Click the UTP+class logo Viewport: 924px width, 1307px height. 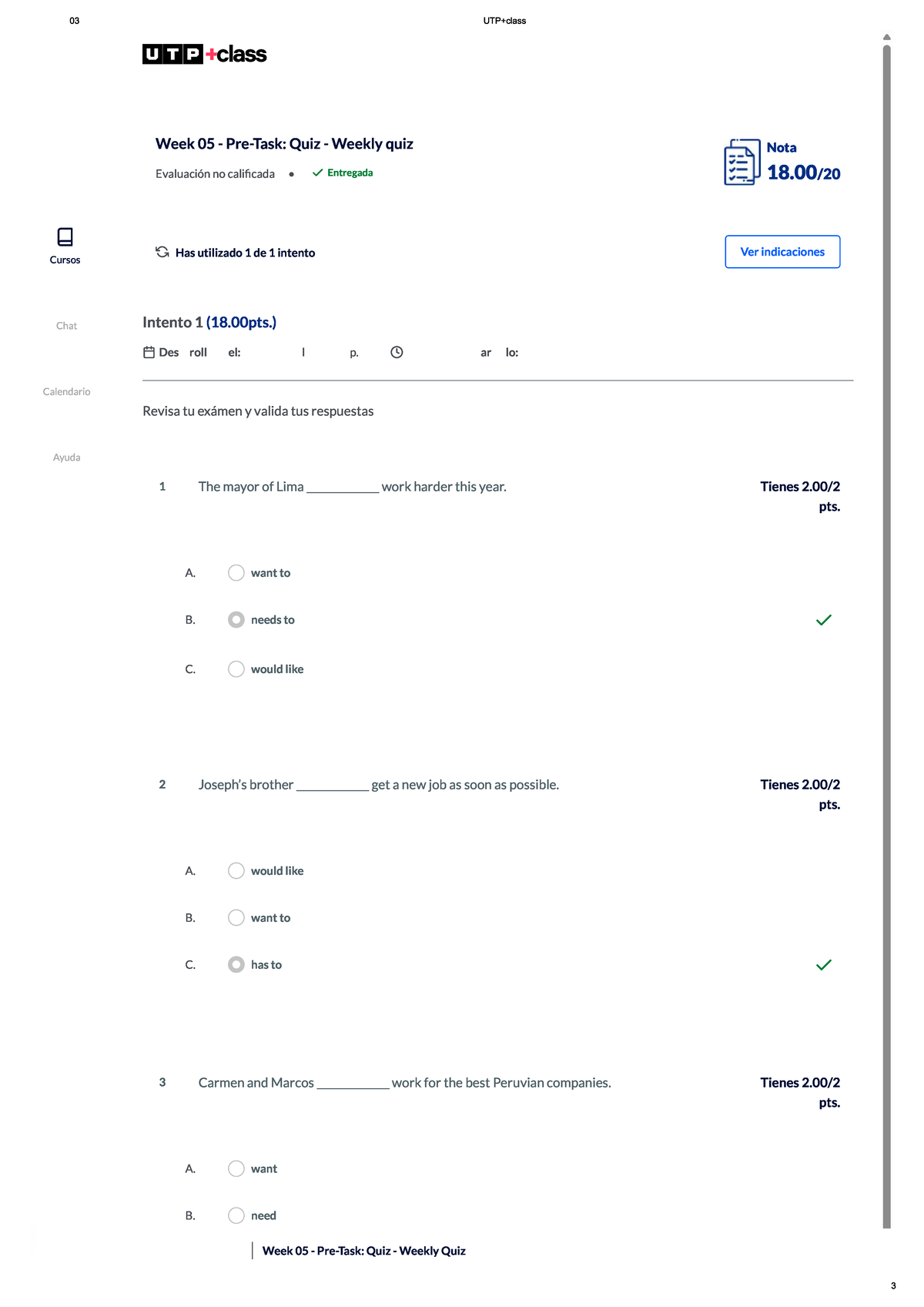point(204,54)
